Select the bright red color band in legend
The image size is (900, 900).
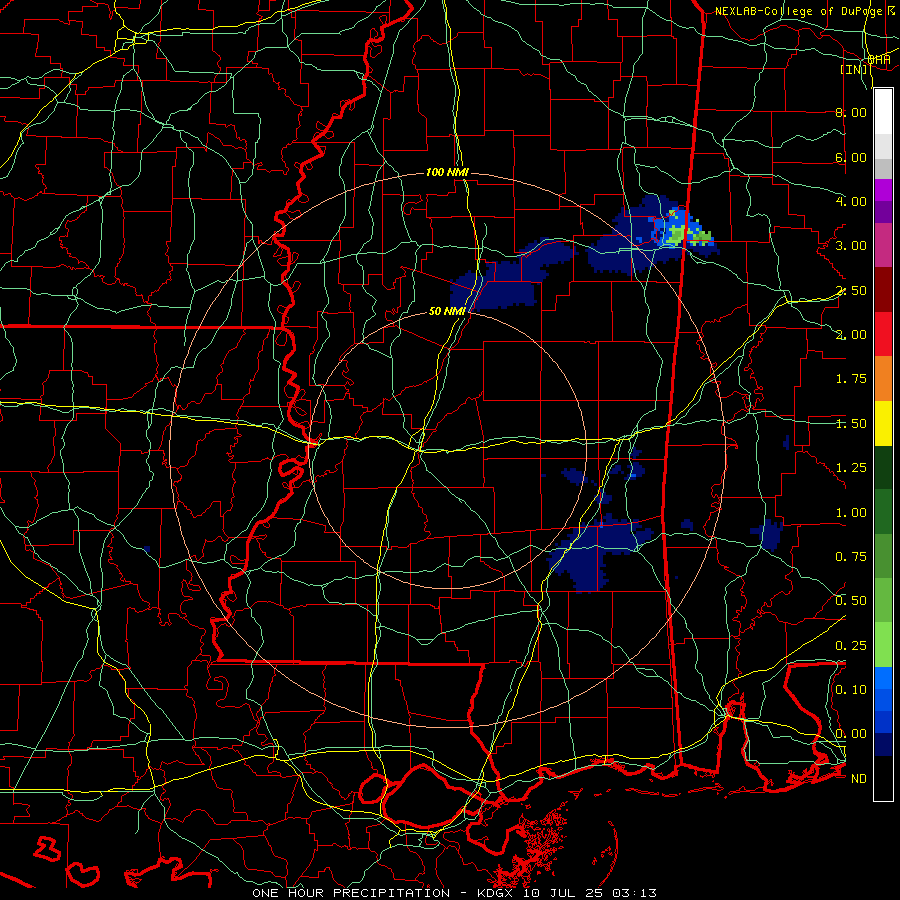(883, 335)
